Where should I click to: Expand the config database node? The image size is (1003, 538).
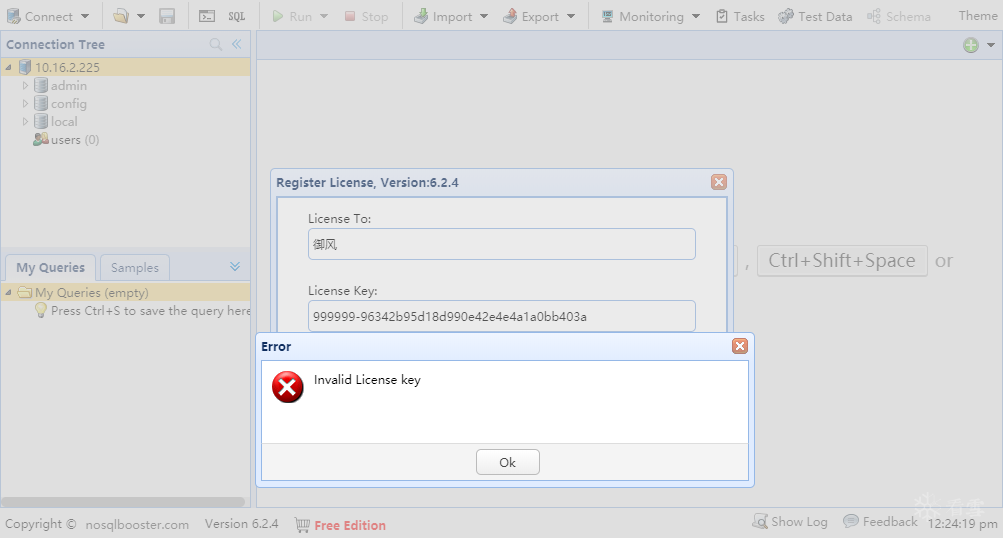click(26, 103)
